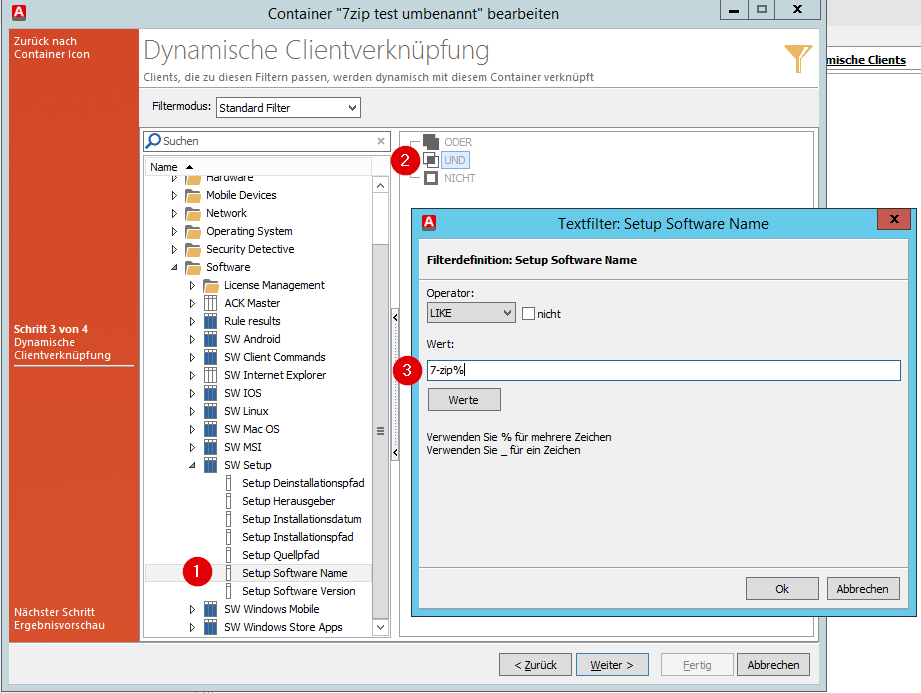Clear the search box with the x
This screenshot has height=693, width=921.
coord(381,141)
